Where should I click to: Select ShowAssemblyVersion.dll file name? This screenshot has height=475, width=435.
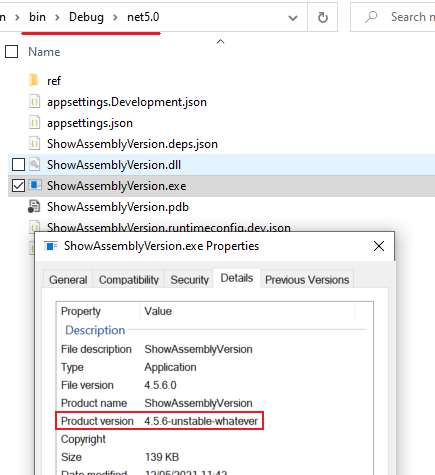click(114, 165)
